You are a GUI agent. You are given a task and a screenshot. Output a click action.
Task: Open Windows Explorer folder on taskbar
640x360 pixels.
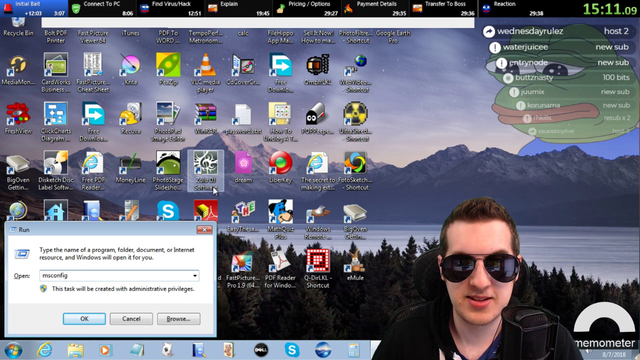point(75,350)
